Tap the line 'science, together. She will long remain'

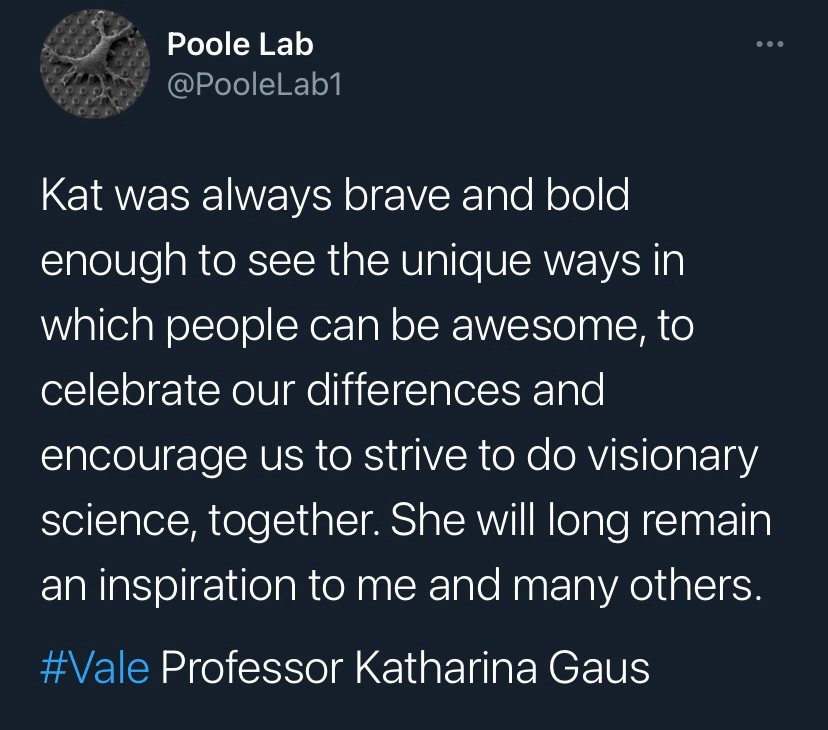tap(406, 521)
